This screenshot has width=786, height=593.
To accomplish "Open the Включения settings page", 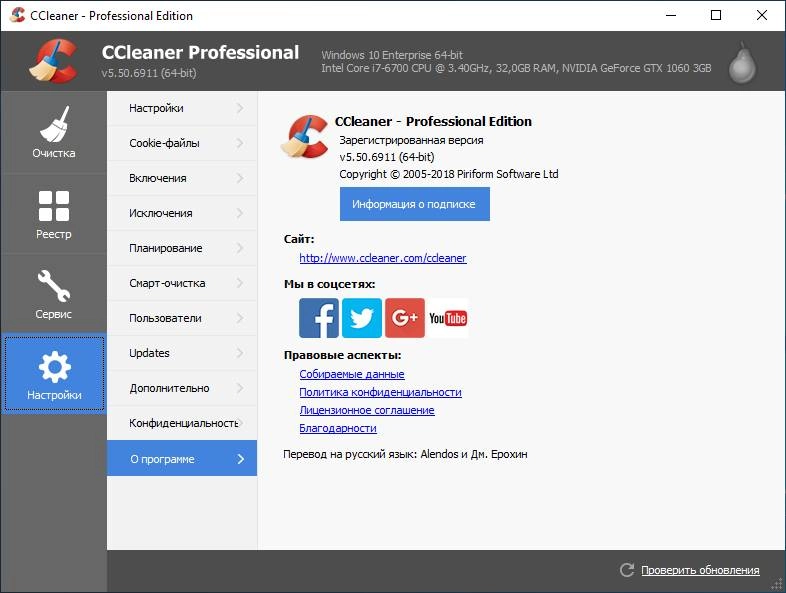I will click(182, 178).
